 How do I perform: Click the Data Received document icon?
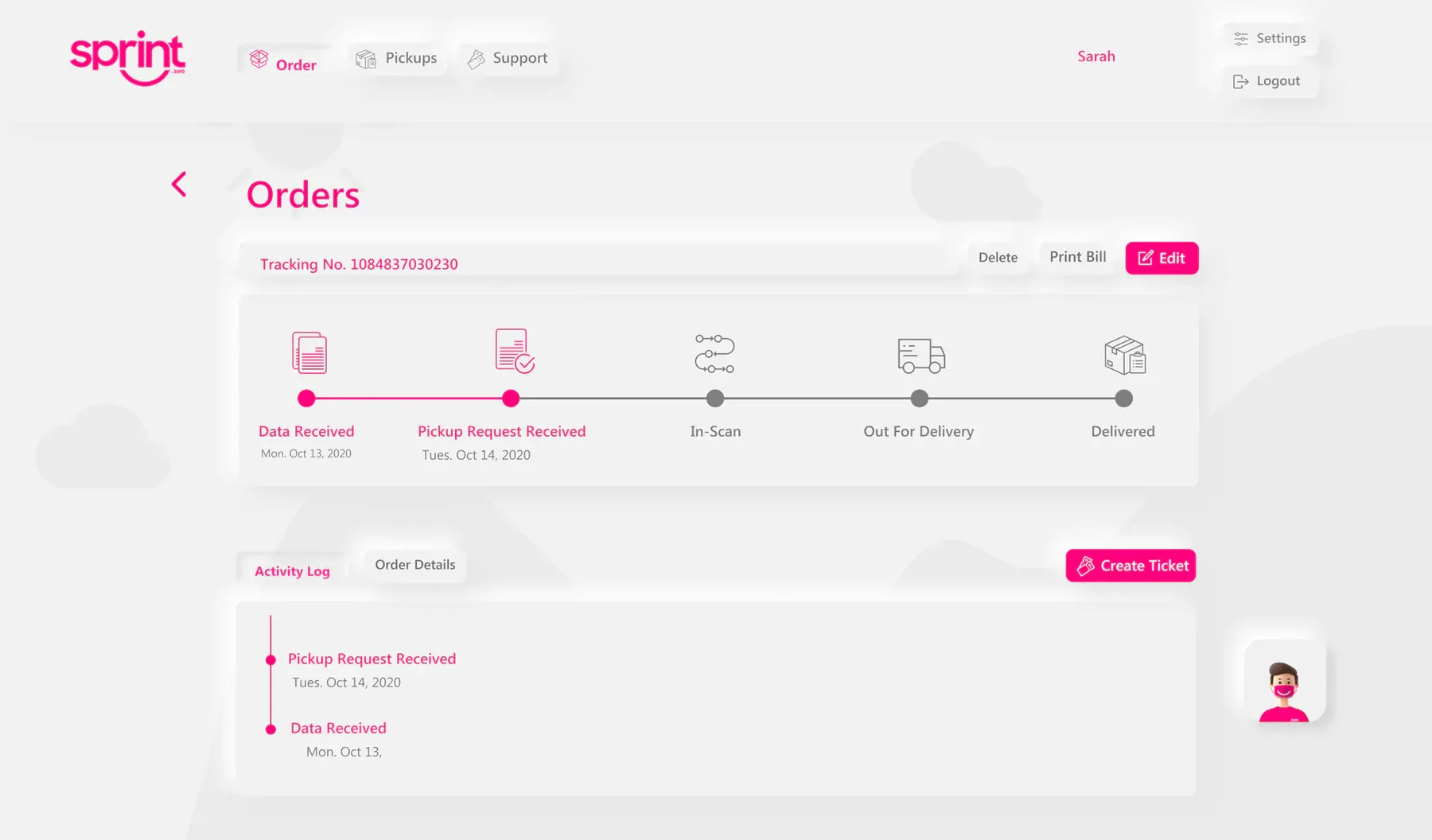tap(309, 352)
